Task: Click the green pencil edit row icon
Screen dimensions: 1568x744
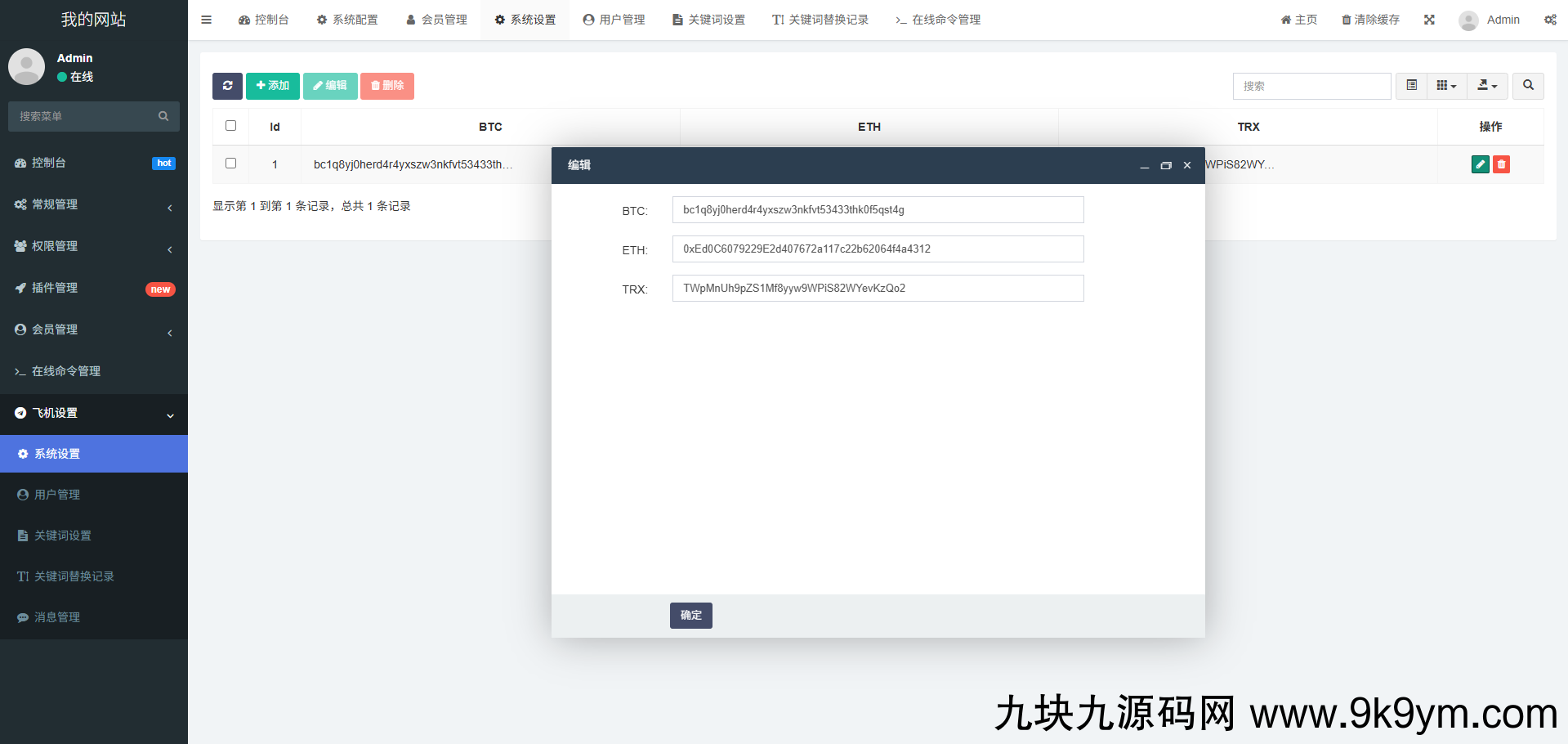Action: 1480,164
